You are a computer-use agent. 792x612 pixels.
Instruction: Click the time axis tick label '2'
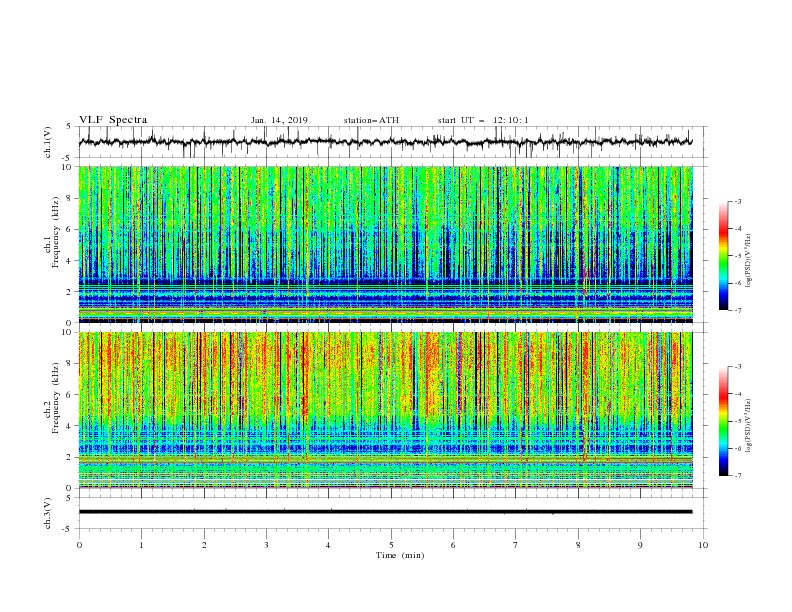coord(204,545)
